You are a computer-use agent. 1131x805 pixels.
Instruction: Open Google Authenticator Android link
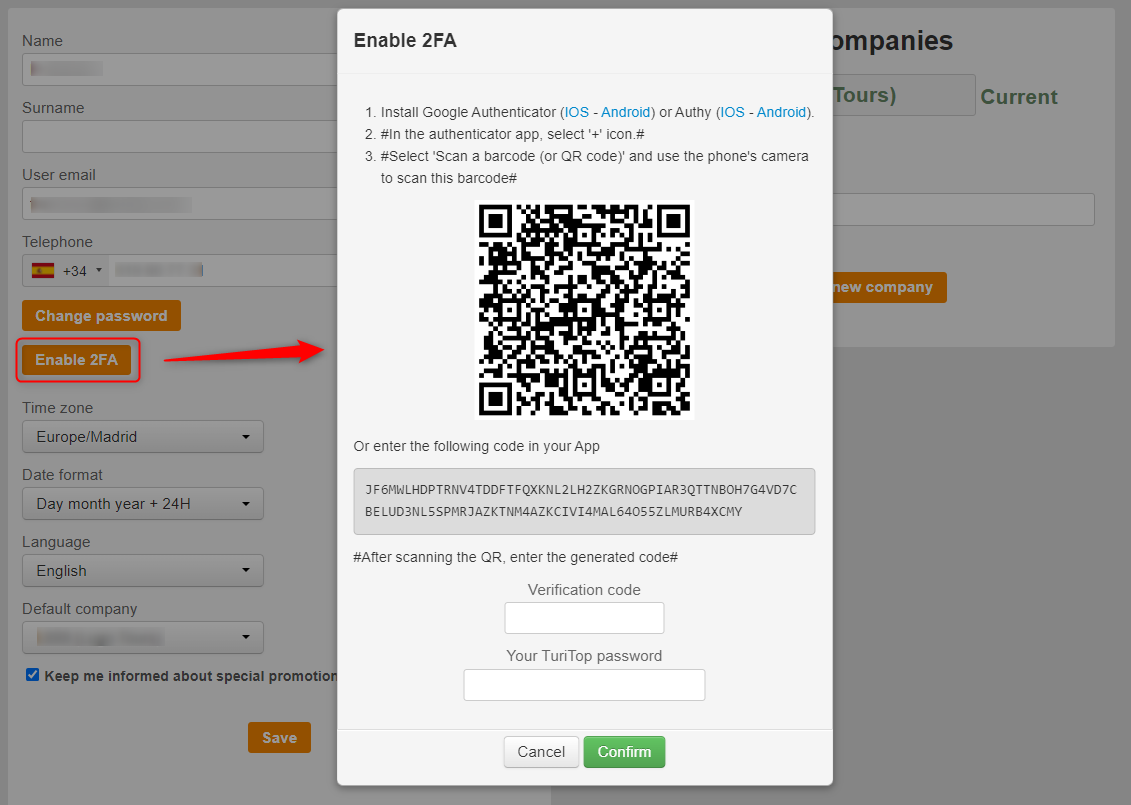(x=625, y=112)
